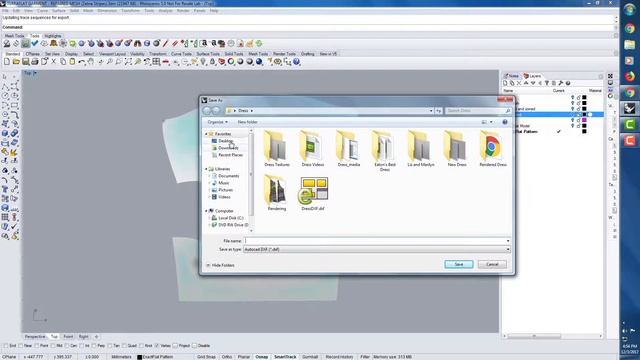
Task: Toggle Ortho in status bar
Action: coord(227,357)
